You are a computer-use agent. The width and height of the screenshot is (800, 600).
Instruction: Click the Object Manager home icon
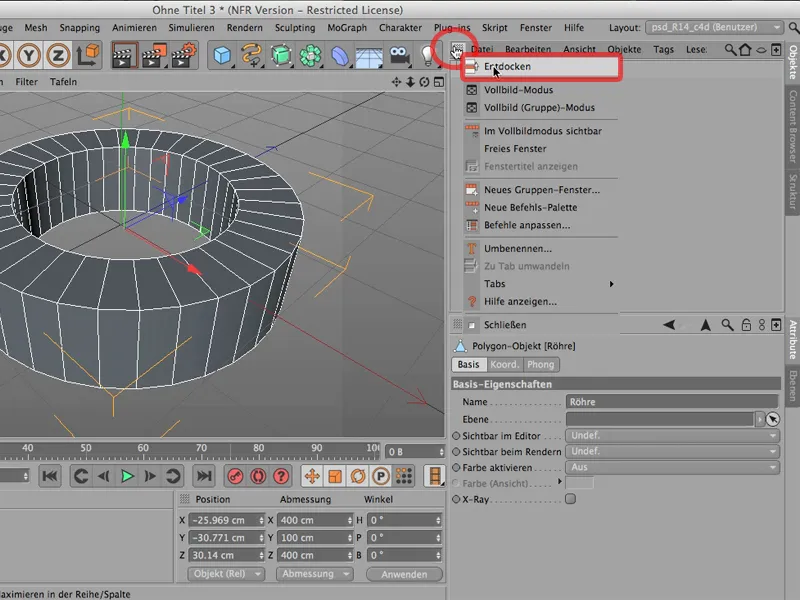(745, 49)
